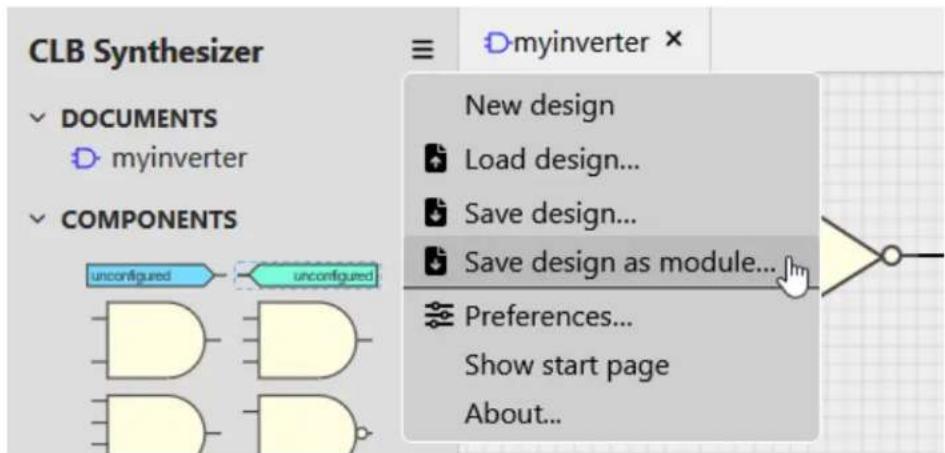945x453 pixels.
Task: Select the two-input AND gate component
Action: point(155,340)
